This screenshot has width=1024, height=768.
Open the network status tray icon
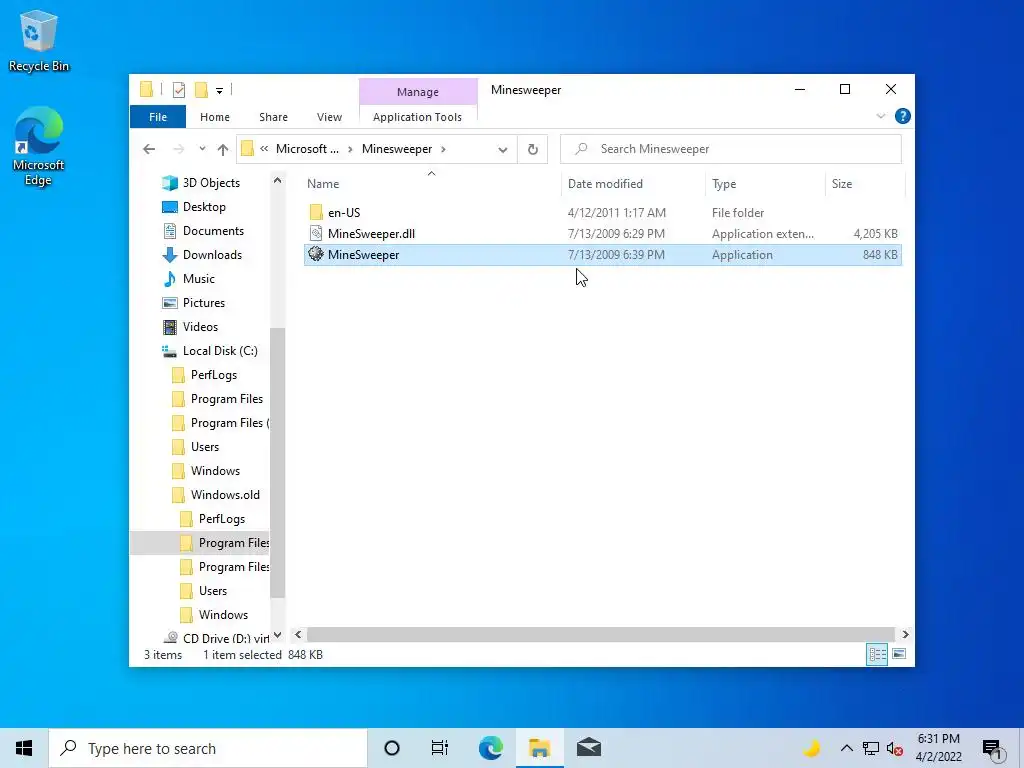(871, 748)
